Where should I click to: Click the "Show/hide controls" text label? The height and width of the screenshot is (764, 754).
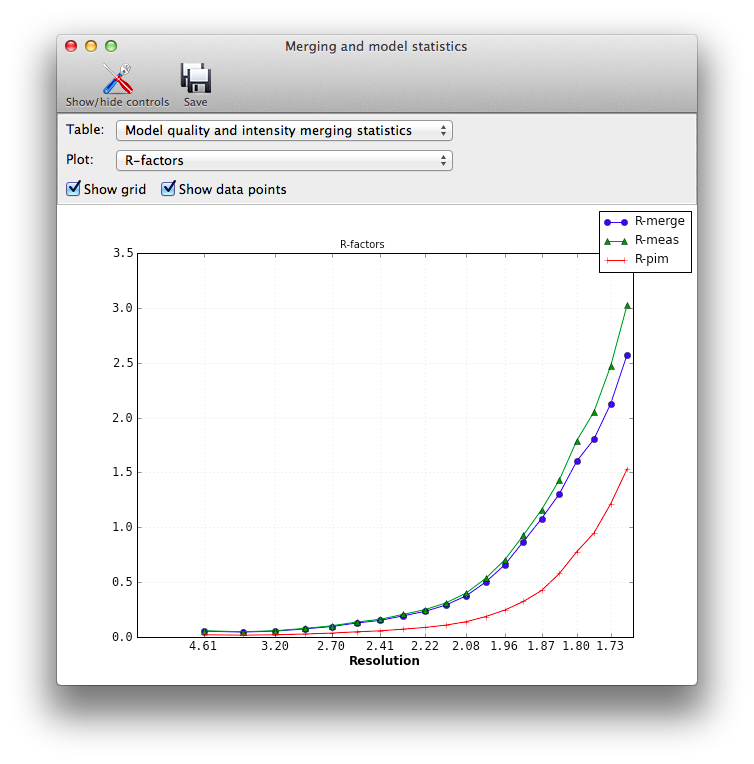[x=117, y=102]
